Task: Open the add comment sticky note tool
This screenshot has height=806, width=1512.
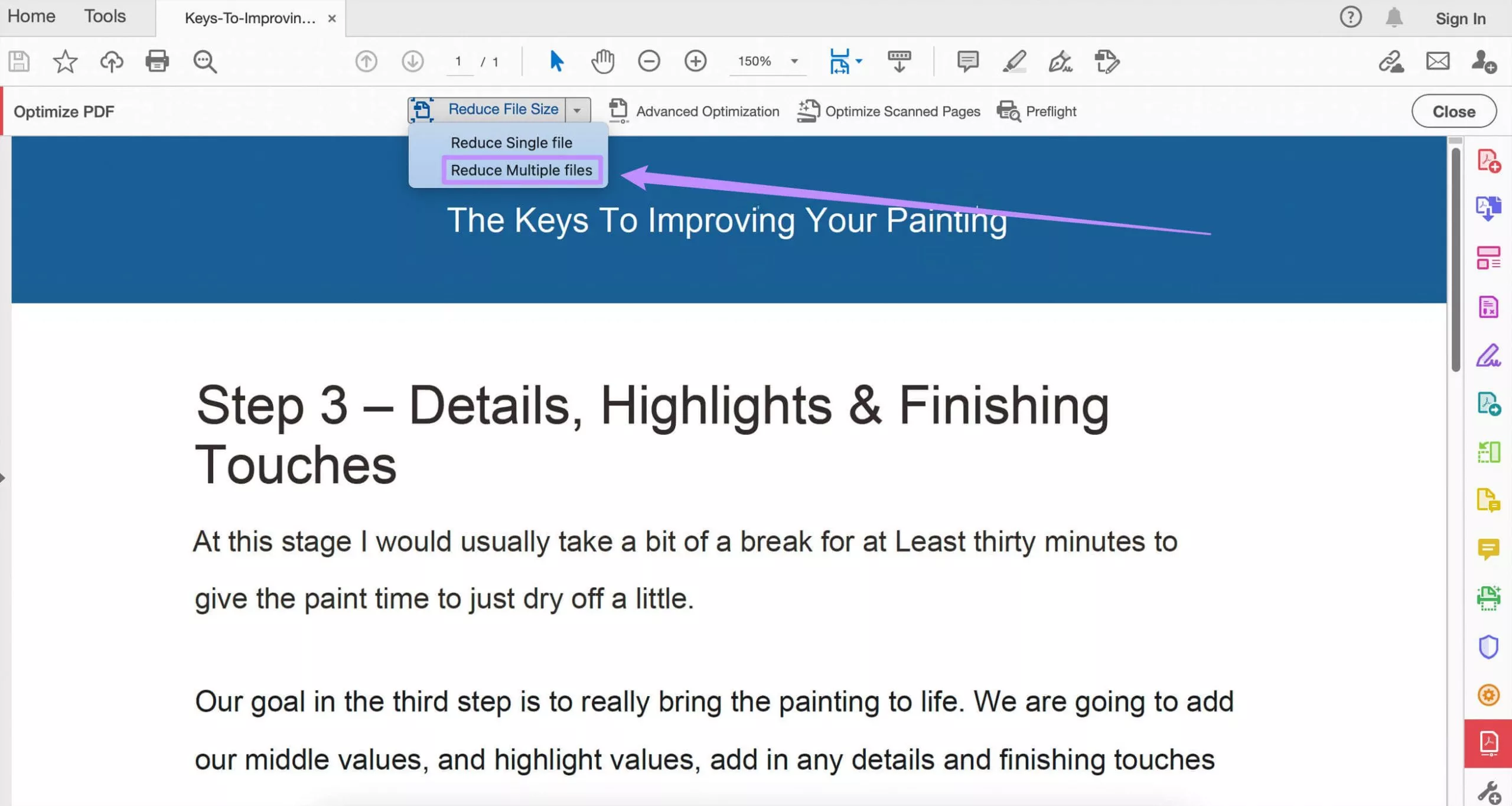Action: pyautogui.click(x=967, y=61)
